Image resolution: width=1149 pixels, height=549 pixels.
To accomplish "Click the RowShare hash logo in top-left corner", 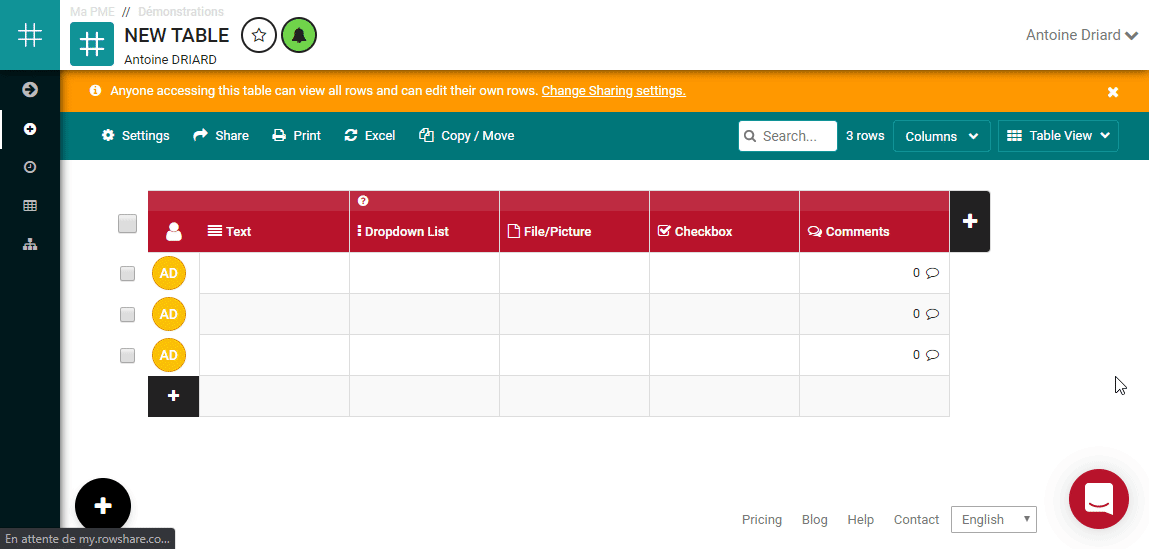I will tap(30, 34).
